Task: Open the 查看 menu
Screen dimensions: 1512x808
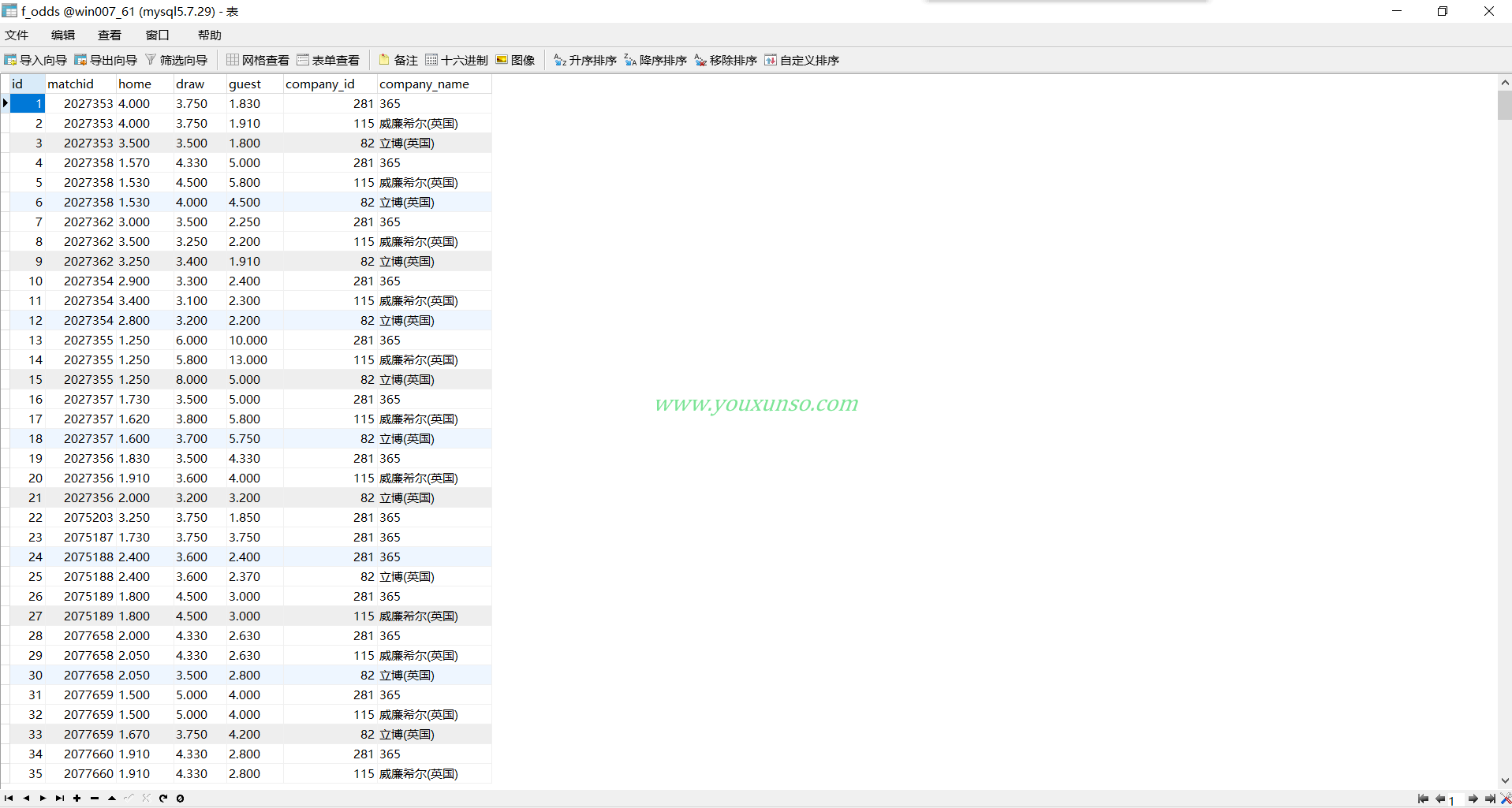Action: pos(110,35)
